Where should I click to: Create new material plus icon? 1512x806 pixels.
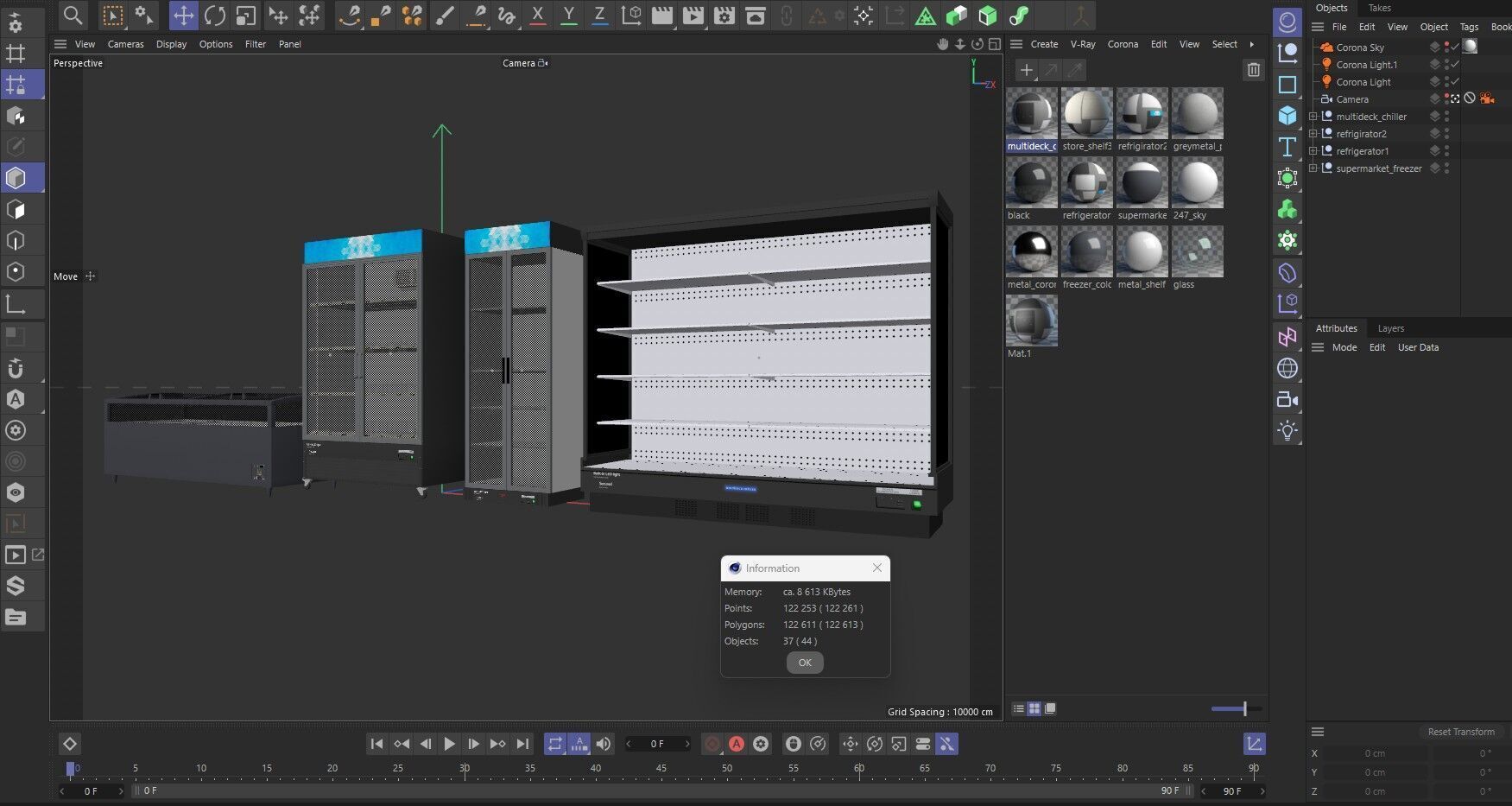pos(1026,70)
